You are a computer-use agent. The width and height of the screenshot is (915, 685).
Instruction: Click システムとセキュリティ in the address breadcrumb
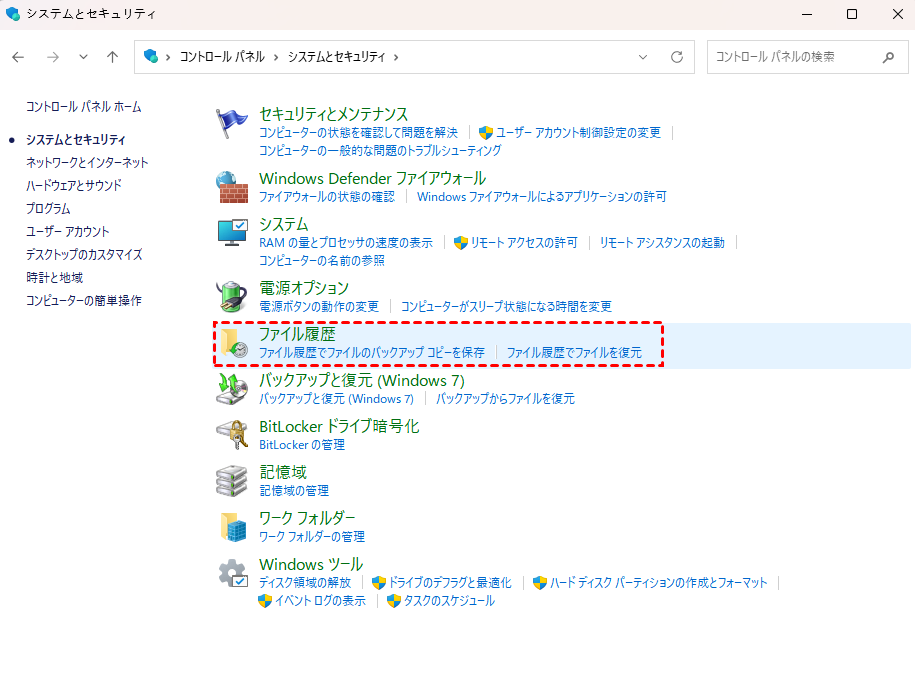[337, 57]
